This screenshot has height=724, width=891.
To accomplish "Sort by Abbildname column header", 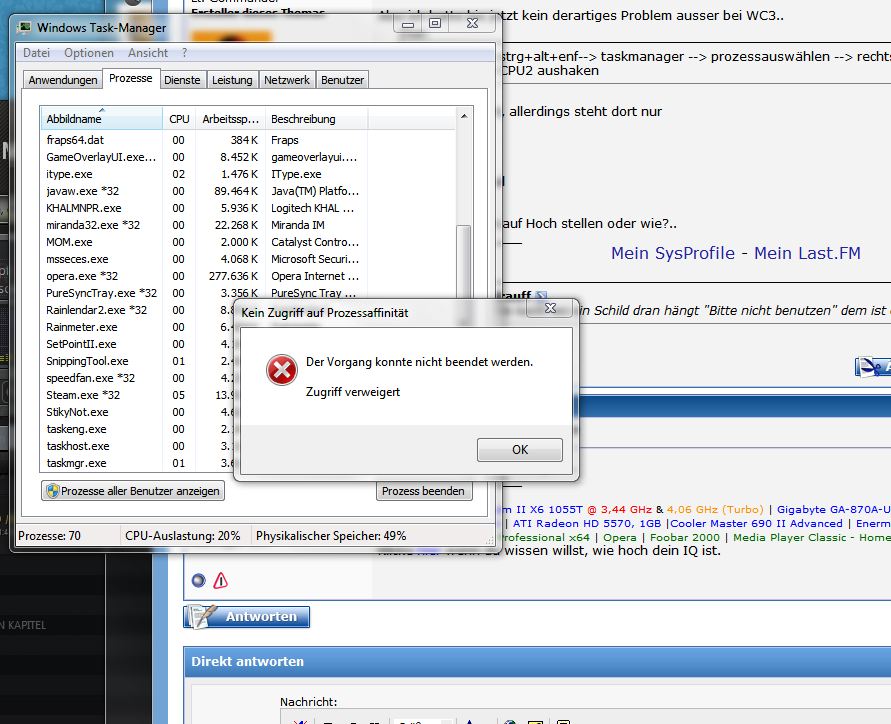I will coord(101,119).
